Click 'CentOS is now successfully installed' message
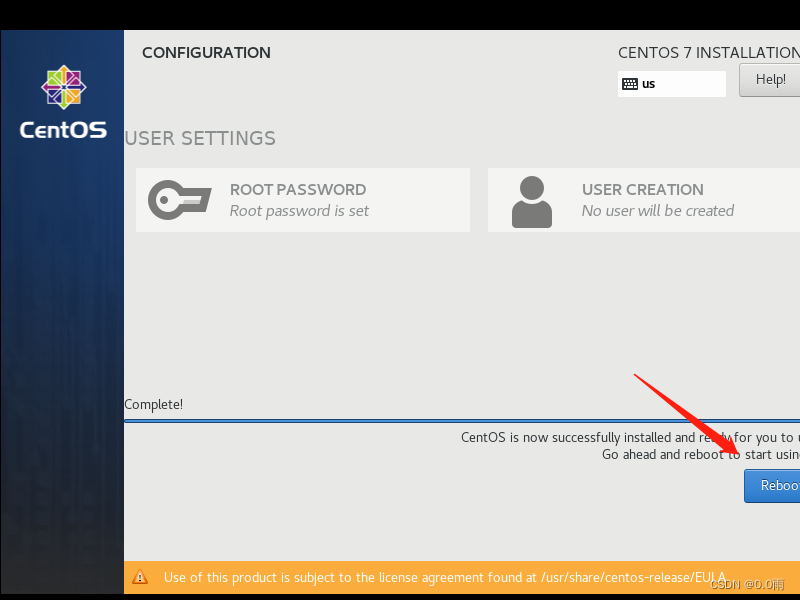The width and height of the screenshot is (800, 600). [630, 438]
